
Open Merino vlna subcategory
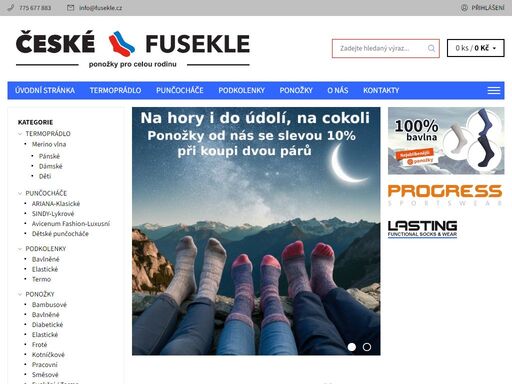49,144
